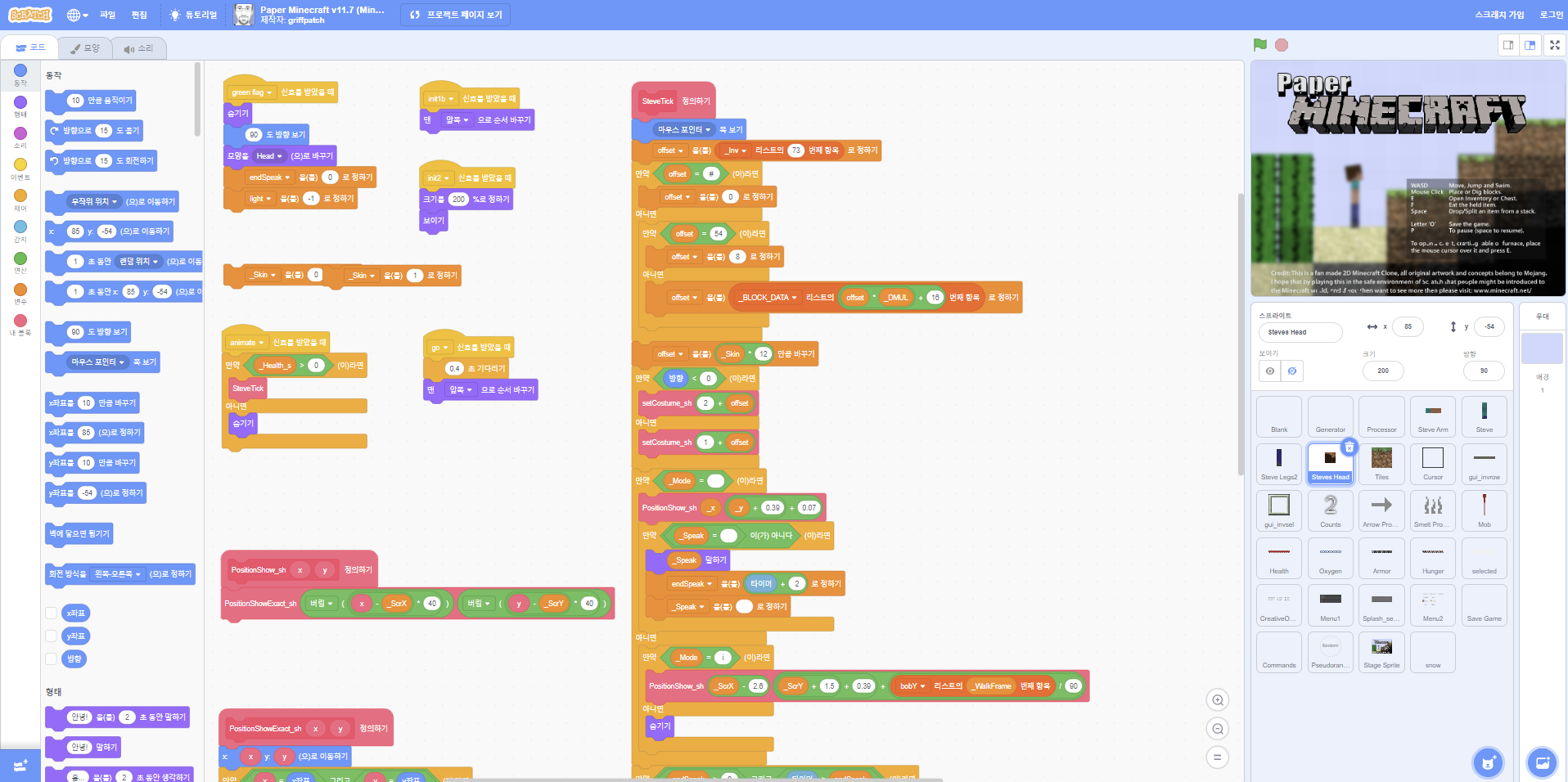Select the Save Game sprite
The image size is (1568, 782).
click(x=1485, y=605)
